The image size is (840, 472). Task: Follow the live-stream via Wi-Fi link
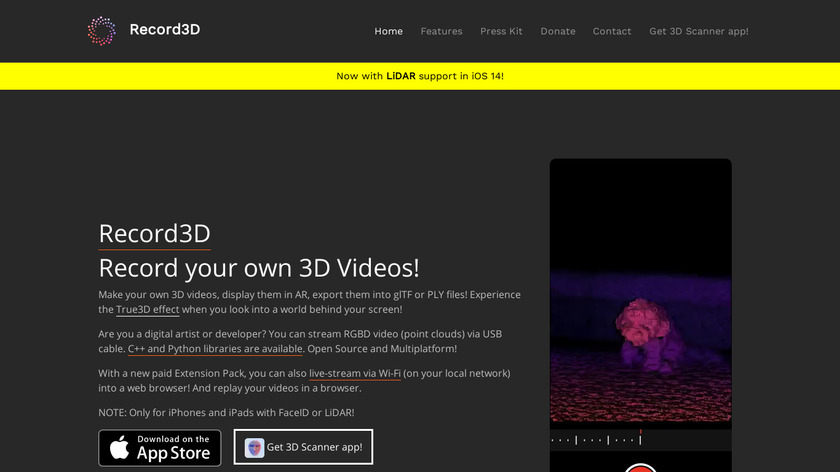355,373
